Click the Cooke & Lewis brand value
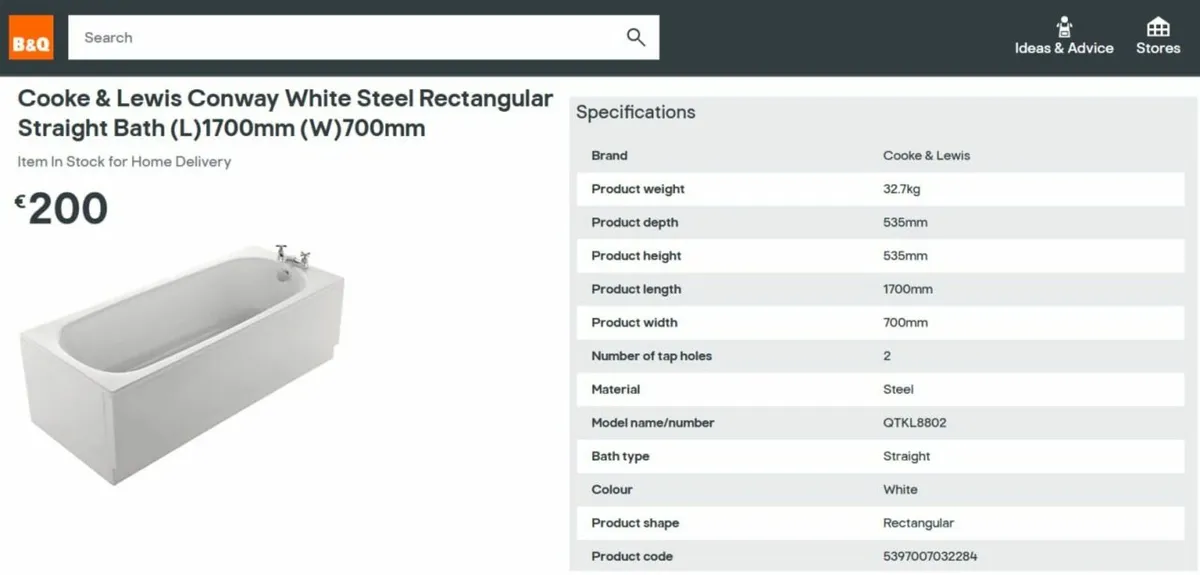This screenshot has height=575, width=1200. 926,155
